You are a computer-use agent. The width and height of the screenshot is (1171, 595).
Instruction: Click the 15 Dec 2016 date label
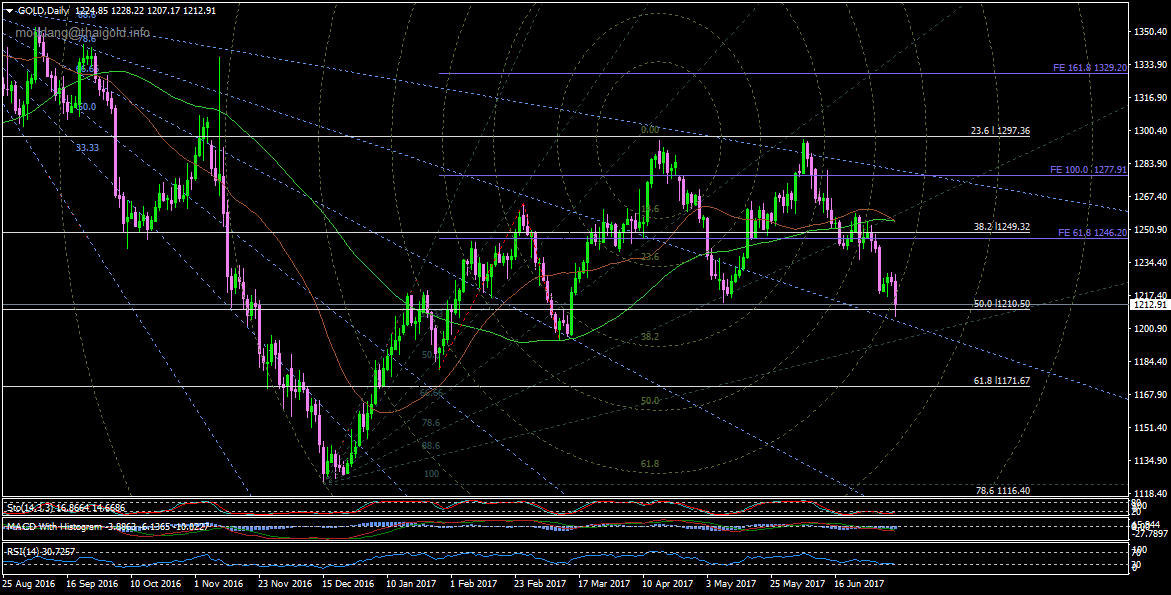[x=349, y=583]
